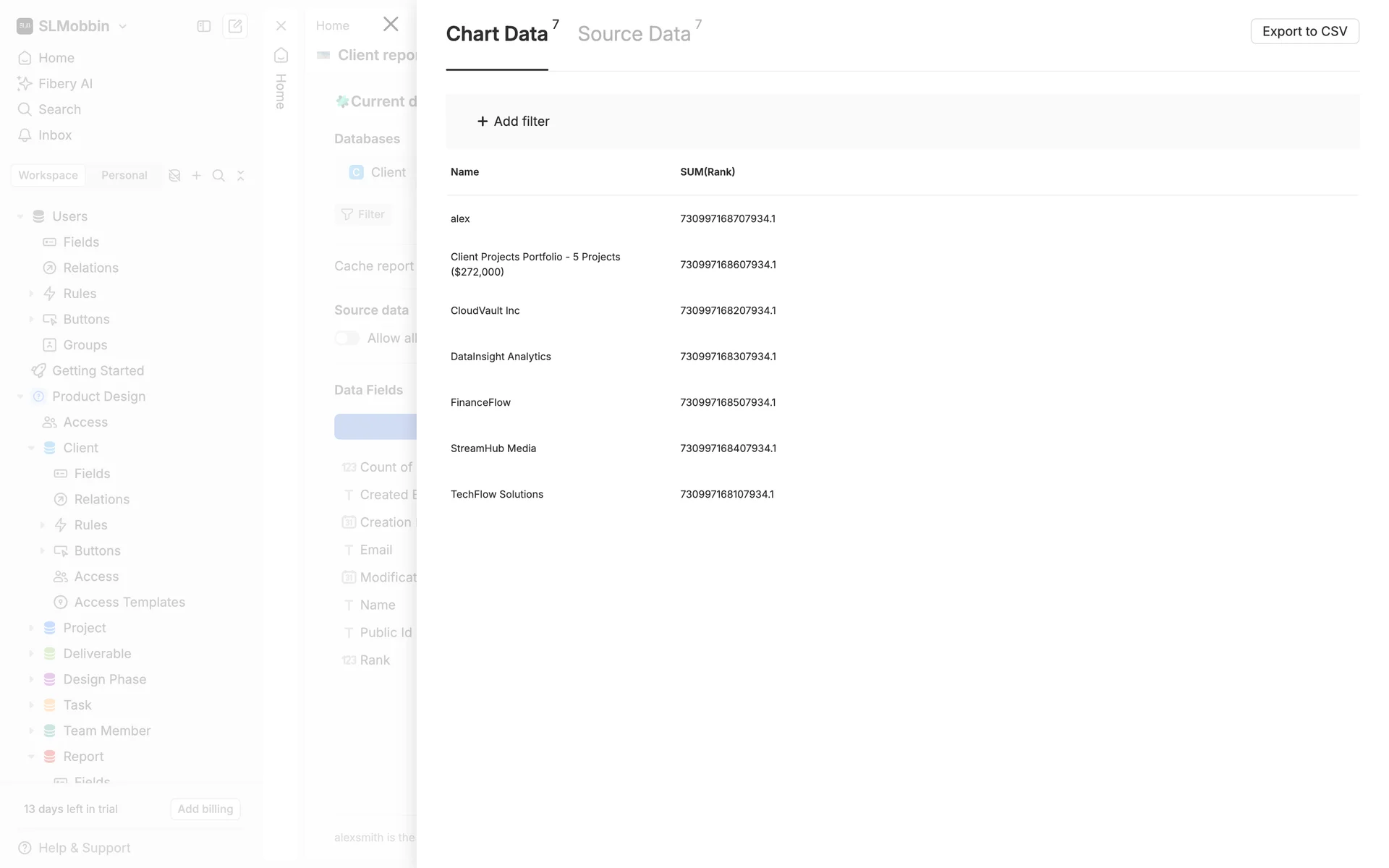This screenshot has width=1389, height=868.
Task: Toggle the Allow all source data switch
Action: pos(347,339)
